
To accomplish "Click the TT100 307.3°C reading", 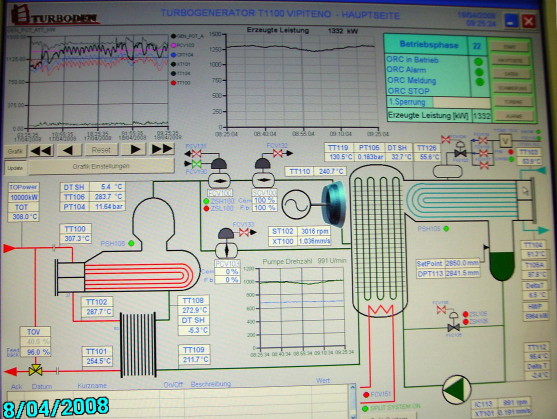I will (x=76, y=239).
